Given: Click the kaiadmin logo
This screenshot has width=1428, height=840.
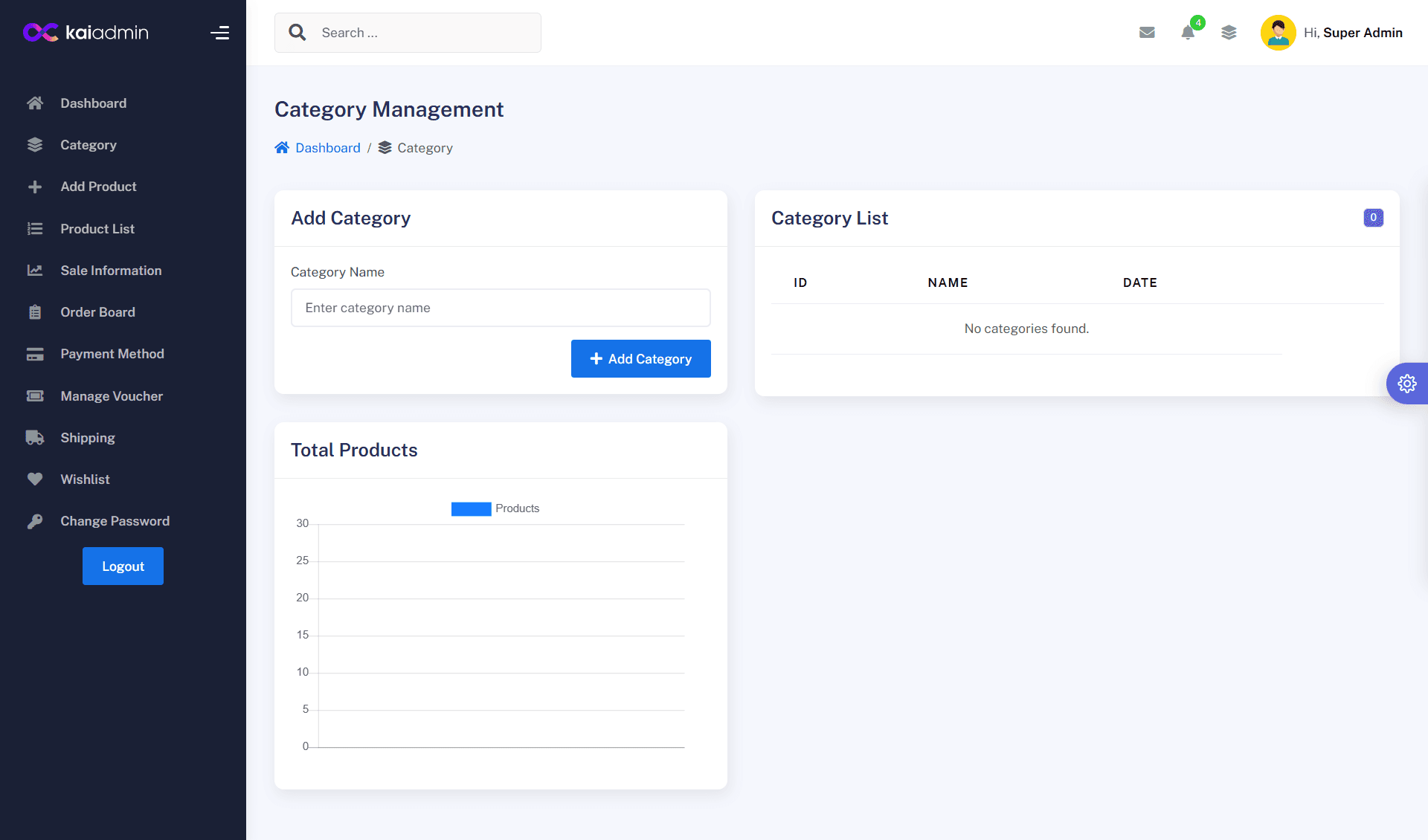Looking at the screenshot, I should click(x=86, y=32).
